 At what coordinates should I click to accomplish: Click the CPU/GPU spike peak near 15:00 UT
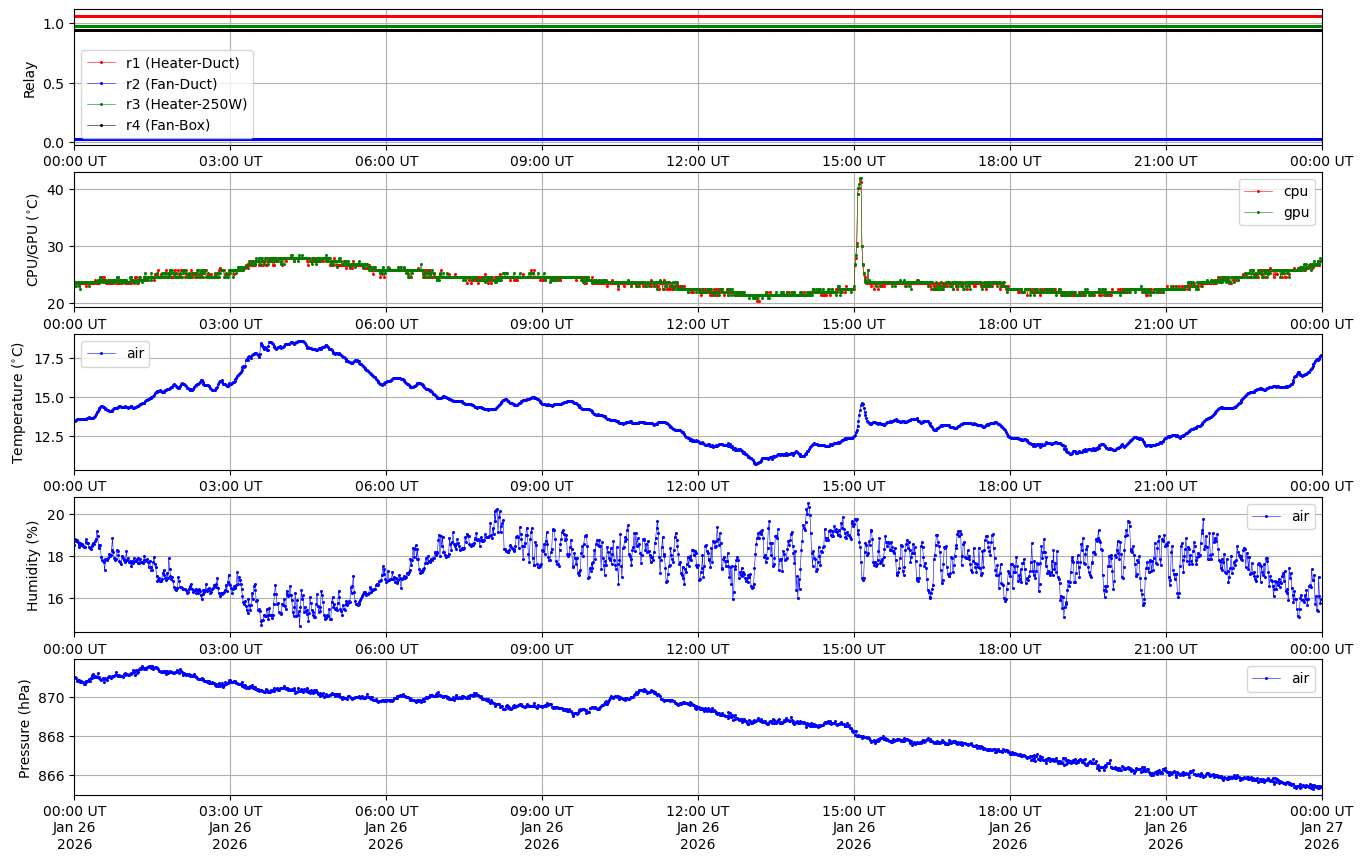[860, 180]
